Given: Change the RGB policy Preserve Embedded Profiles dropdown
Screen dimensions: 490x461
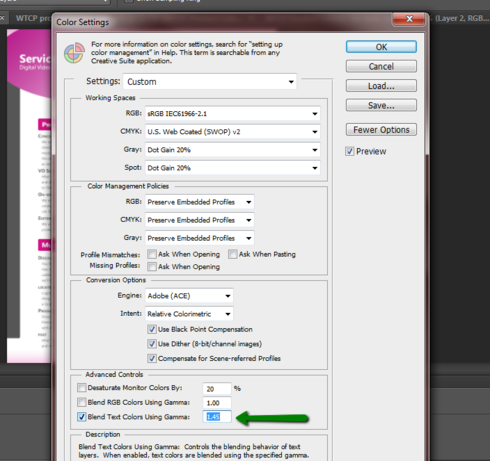Looking at the screenshot, I should [200, 202].
